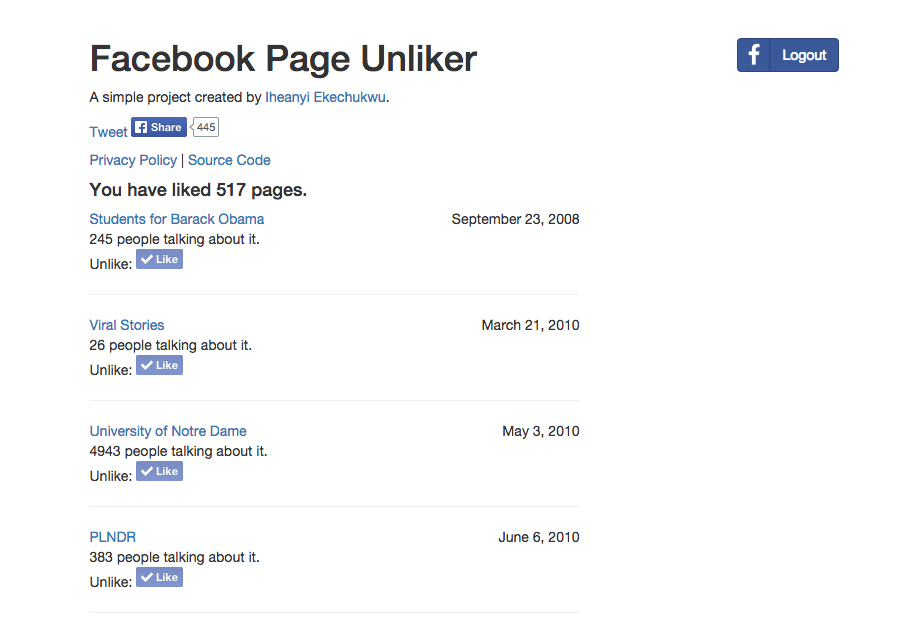Click the September 23, 2008 date
Image resolution: width=919 pixels, height=621 pixels.
[515, 219]
